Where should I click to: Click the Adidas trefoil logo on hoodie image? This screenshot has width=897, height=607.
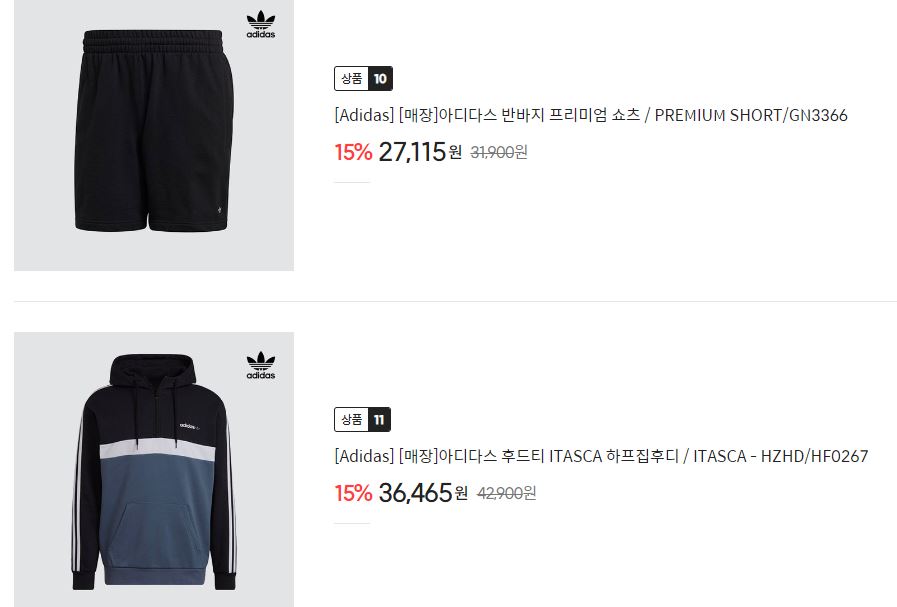[x=261, y=366]
